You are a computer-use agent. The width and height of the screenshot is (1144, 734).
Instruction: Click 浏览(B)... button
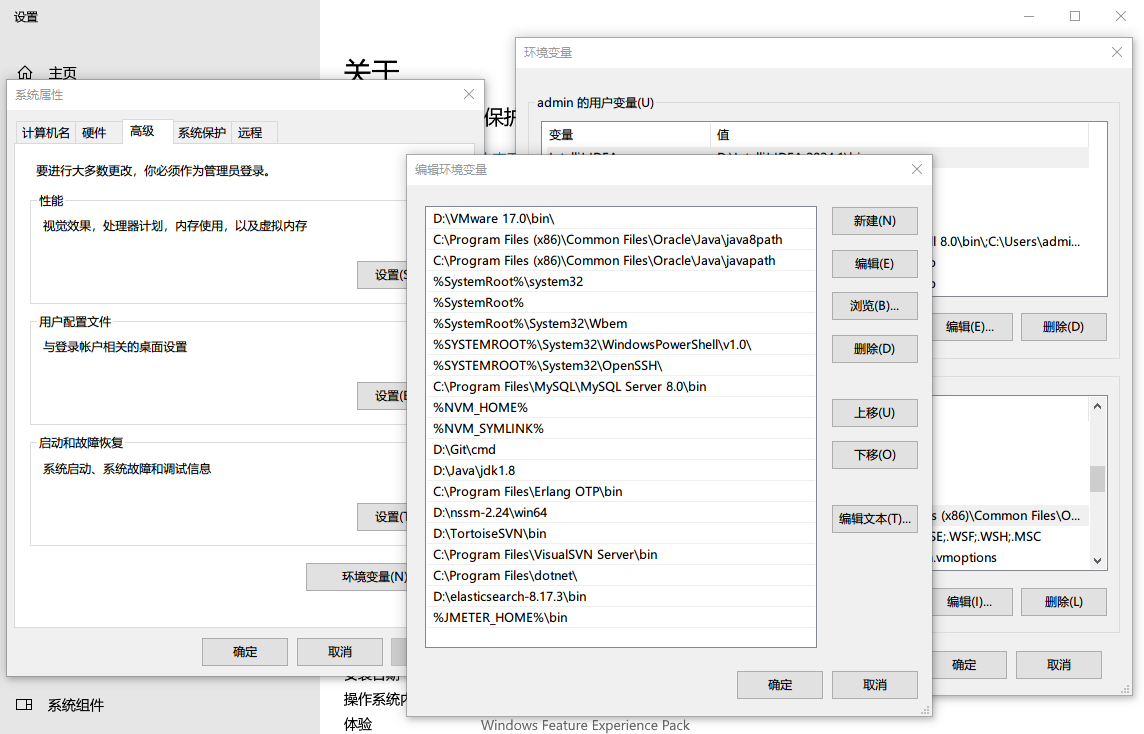point(875,306)
